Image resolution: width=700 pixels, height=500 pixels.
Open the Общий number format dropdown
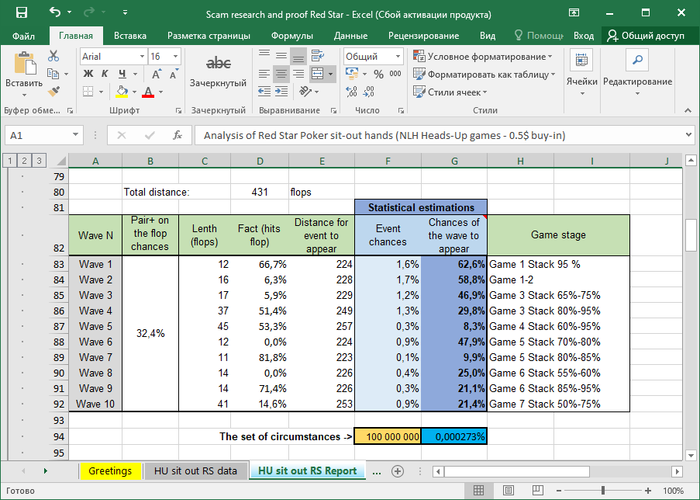click(x=397, y=57)
